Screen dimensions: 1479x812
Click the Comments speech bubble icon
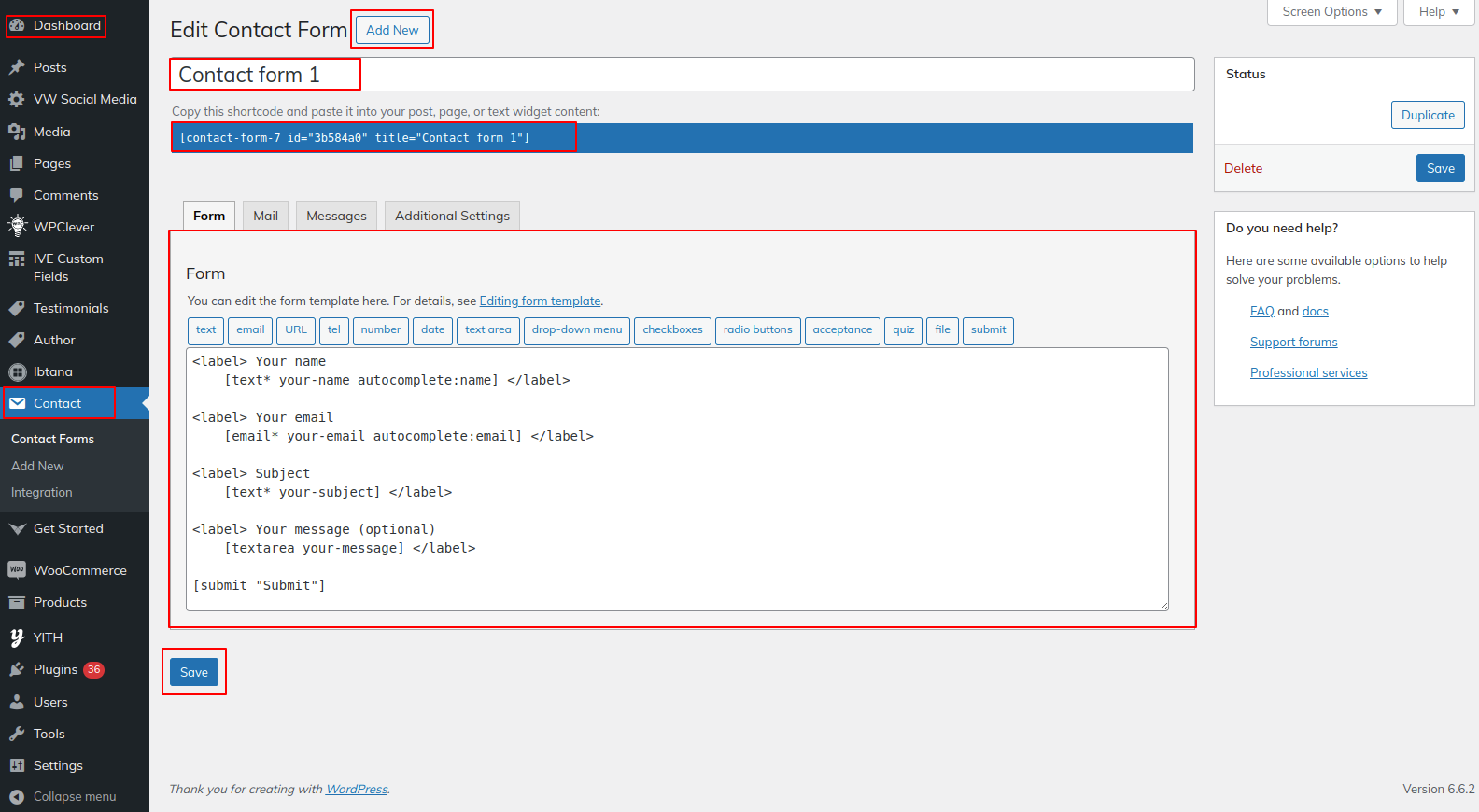[17, 195]
